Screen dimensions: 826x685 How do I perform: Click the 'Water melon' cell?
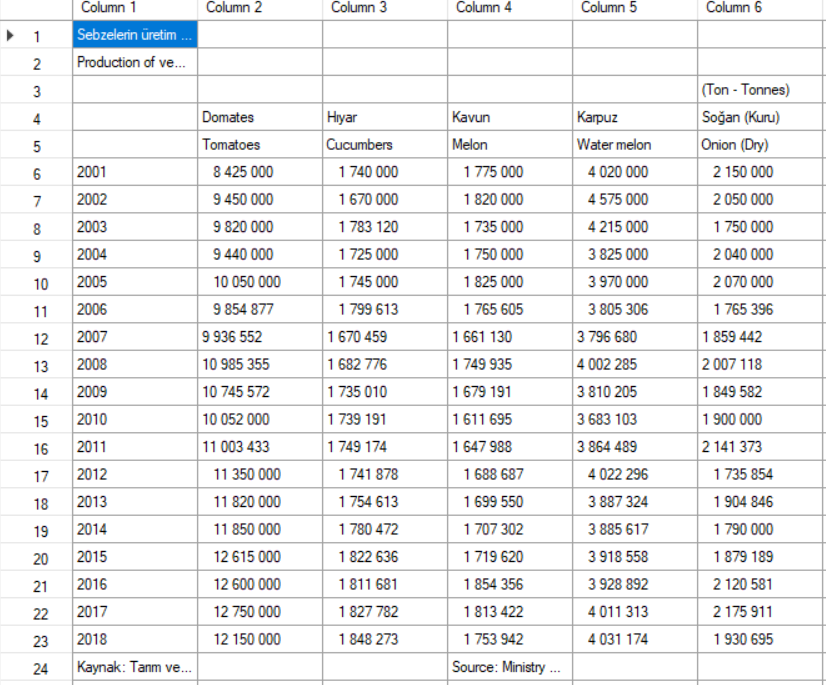click(634, 144)
